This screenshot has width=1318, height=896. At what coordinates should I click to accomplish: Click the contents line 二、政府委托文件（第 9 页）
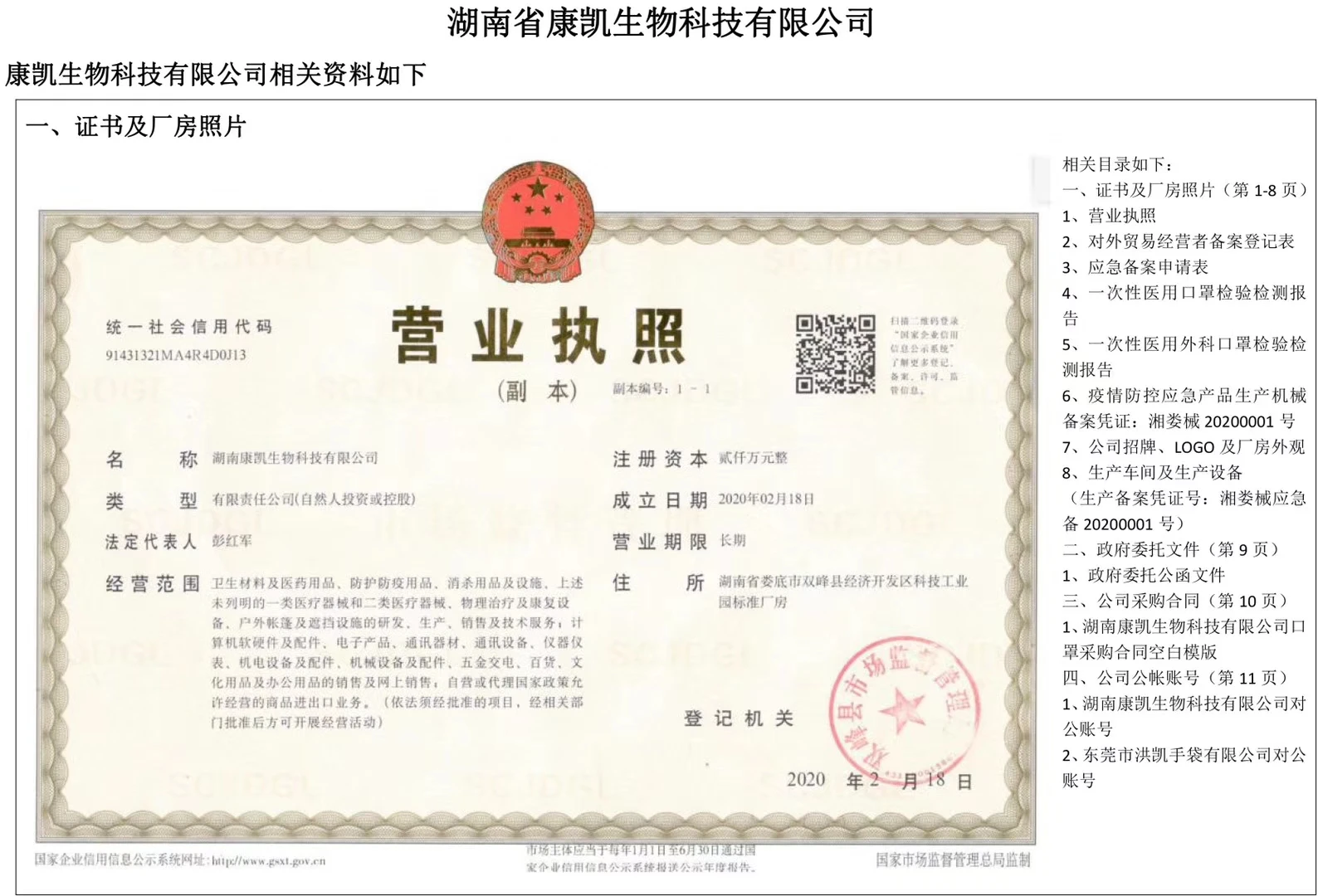tap(1174, 549)
